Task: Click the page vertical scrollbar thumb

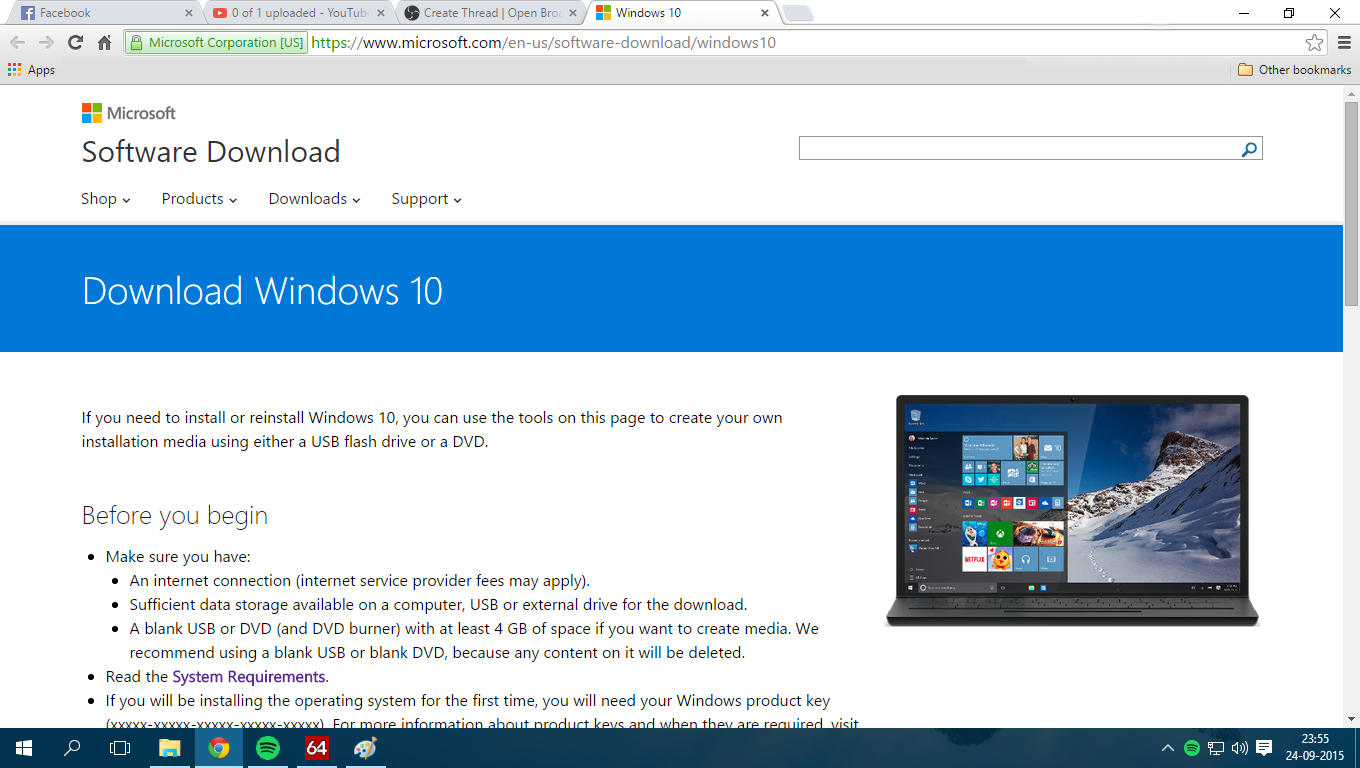Action: [x=1351, y=203]
